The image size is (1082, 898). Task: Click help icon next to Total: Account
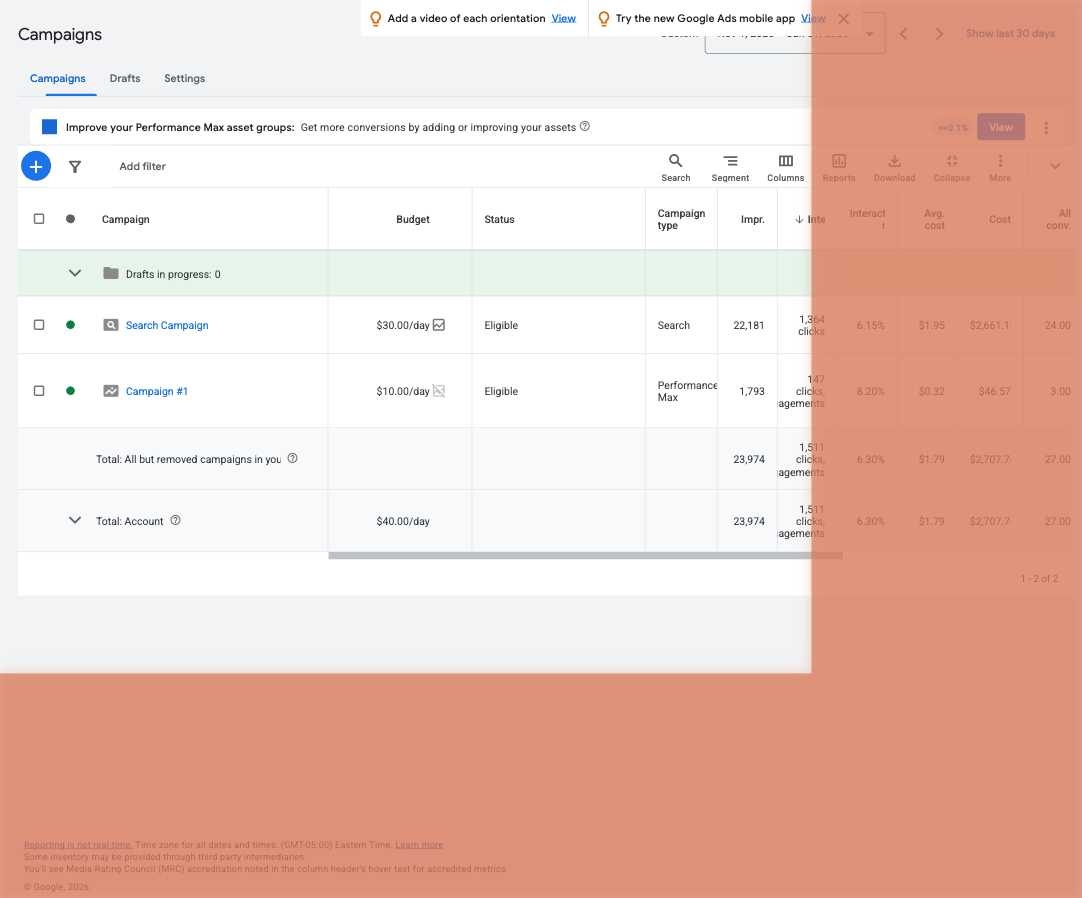[x=175, y=520]
